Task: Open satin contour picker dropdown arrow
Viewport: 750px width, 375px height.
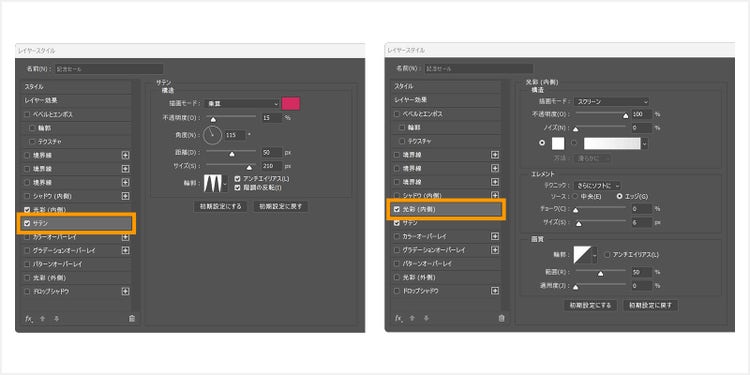Action: tap(225, 183)
